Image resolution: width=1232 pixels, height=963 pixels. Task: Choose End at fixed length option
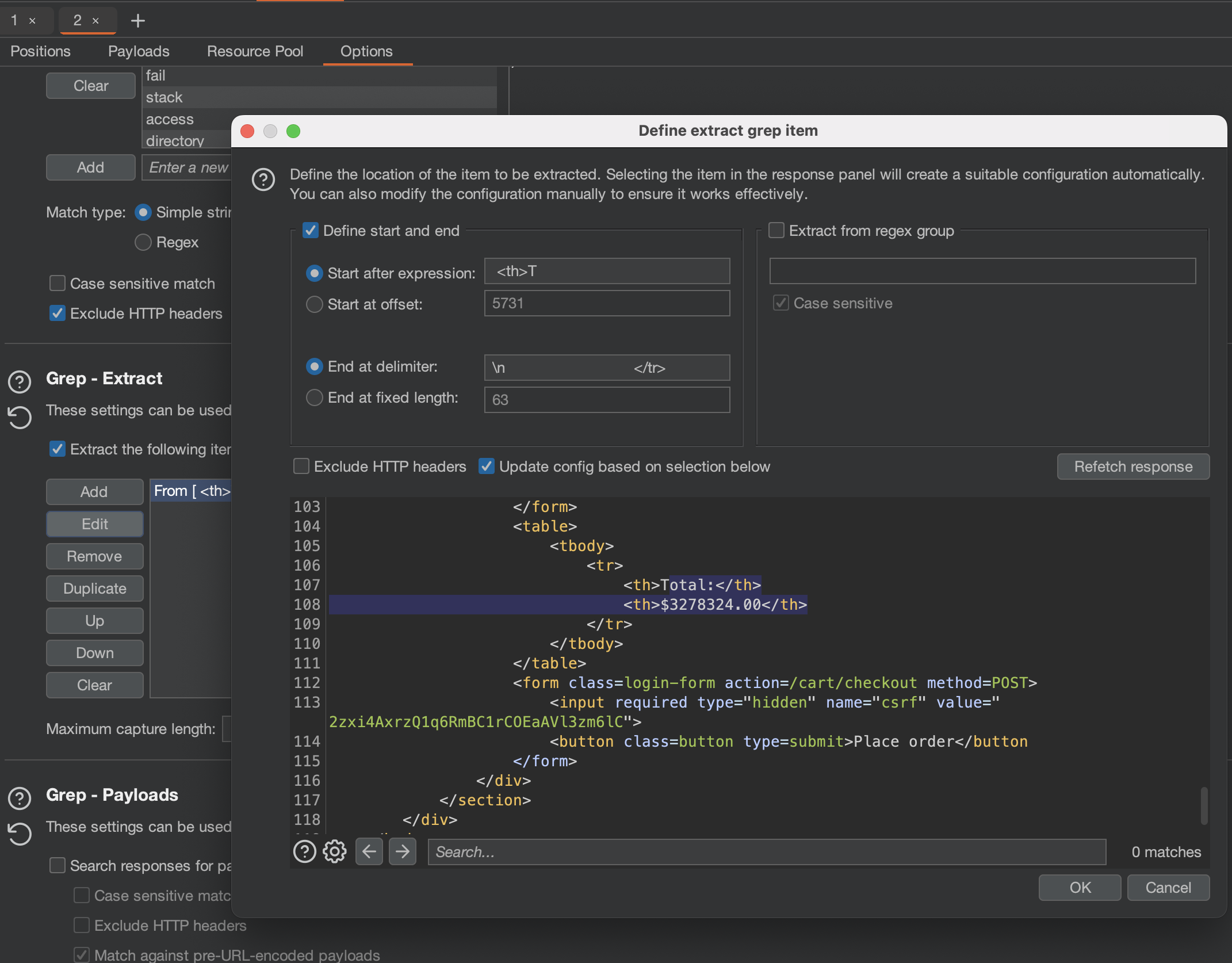click(314, 398)
